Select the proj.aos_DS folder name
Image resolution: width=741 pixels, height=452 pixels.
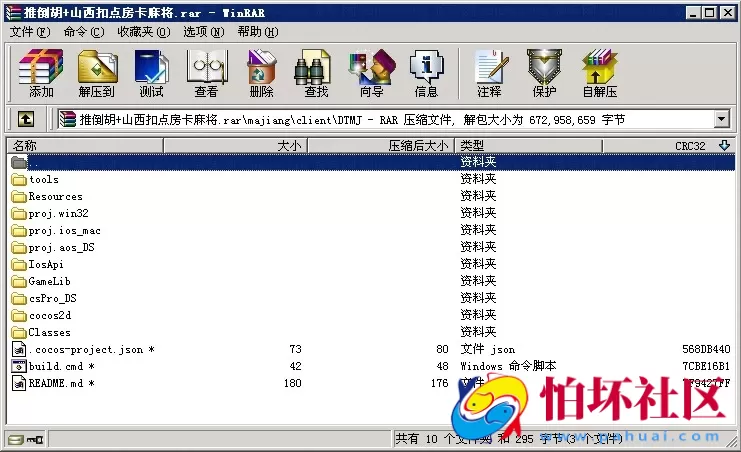pos(61,248)
